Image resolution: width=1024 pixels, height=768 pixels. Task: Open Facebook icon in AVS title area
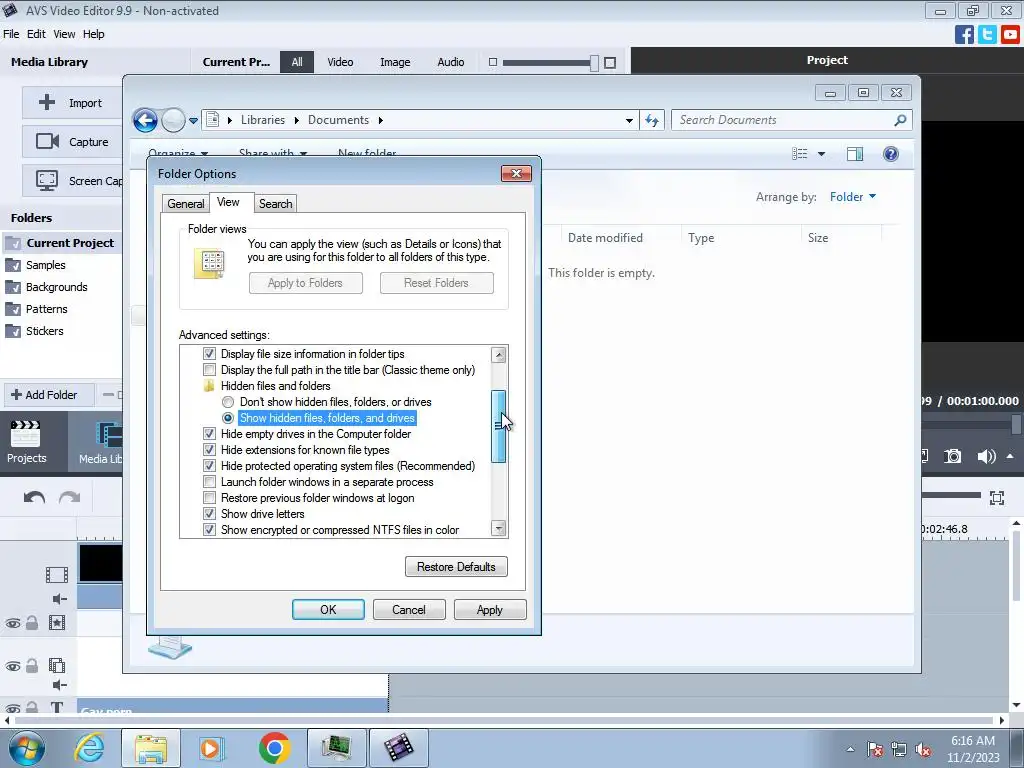(x=964, y=34)
